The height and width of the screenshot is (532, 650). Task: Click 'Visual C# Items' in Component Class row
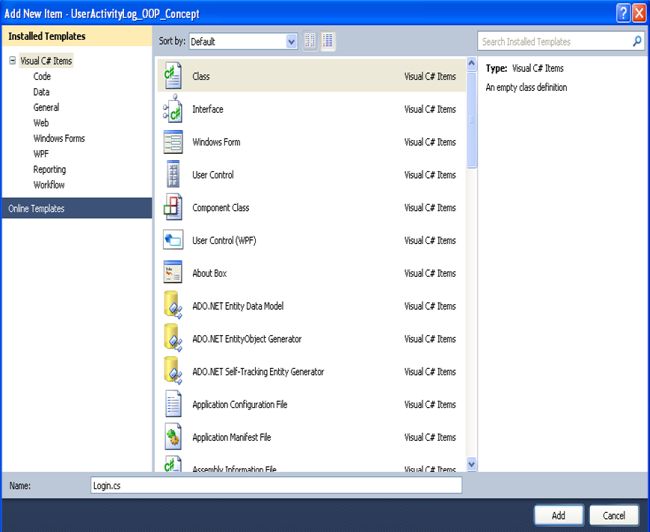point(430,208)
